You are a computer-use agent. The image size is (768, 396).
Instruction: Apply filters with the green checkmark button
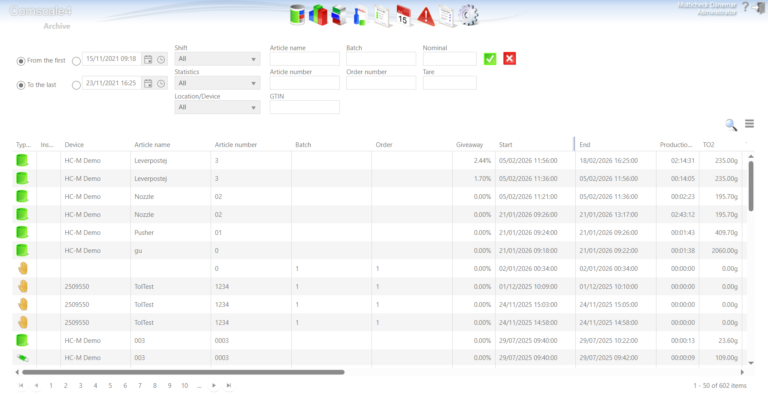[x=490, y=59]
